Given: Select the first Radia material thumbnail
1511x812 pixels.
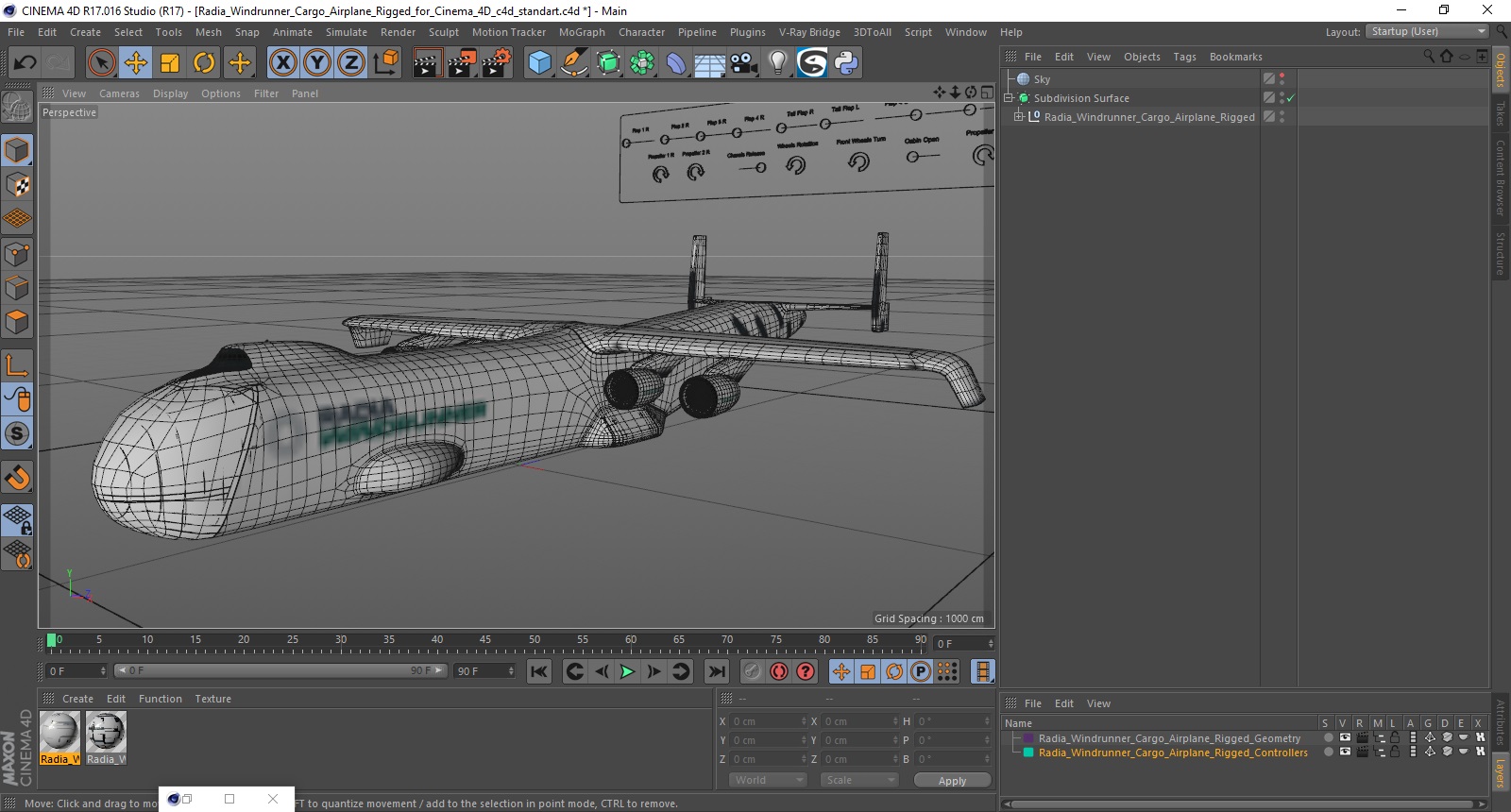Looking at the screenshot, I should tap(59, 737).
